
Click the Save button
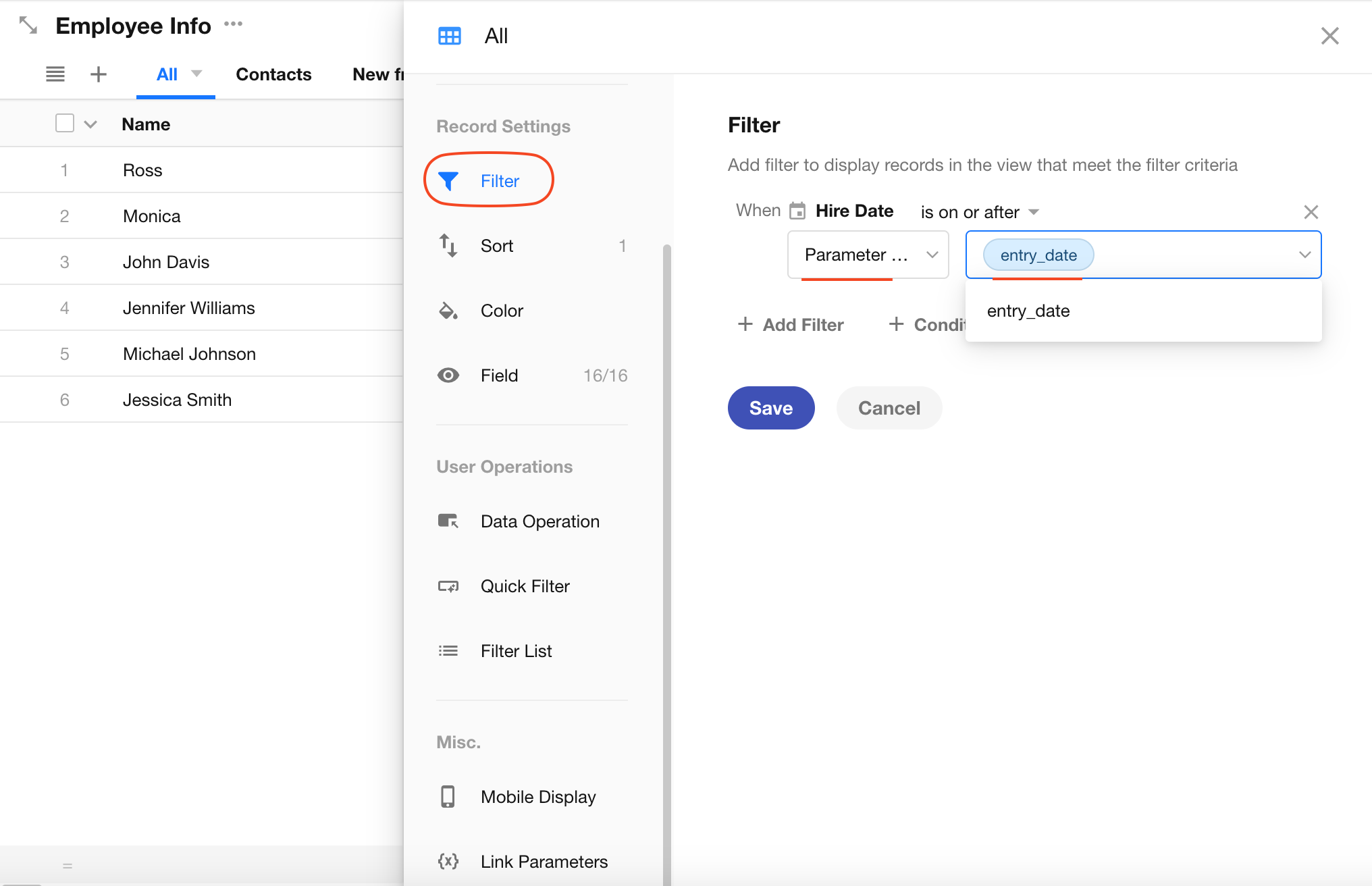point(770,408)
